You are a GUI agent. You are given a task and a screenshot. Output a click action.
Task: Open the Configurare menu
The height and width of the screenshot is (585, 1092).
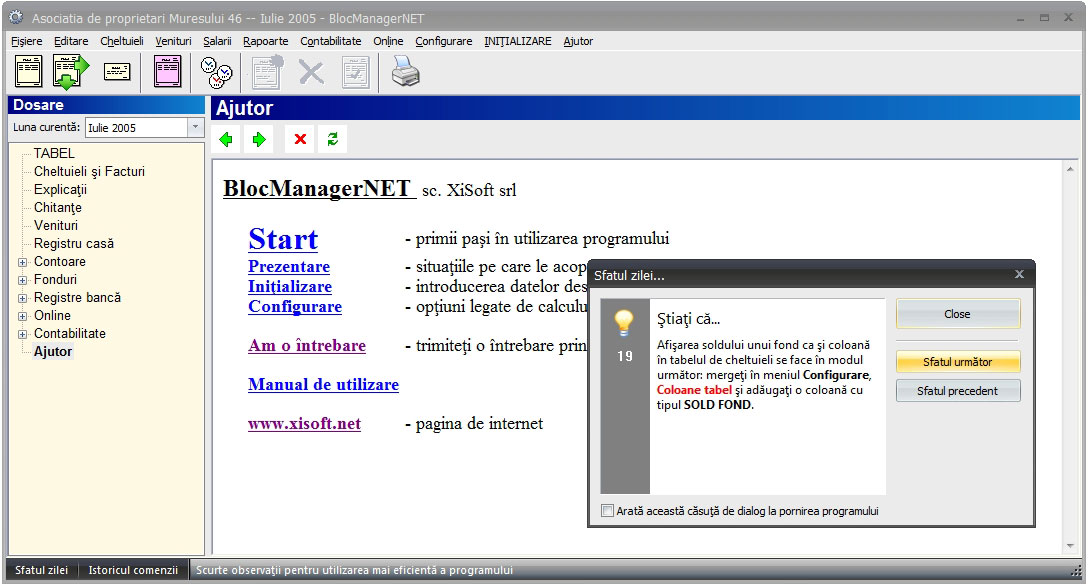point(443,41)
